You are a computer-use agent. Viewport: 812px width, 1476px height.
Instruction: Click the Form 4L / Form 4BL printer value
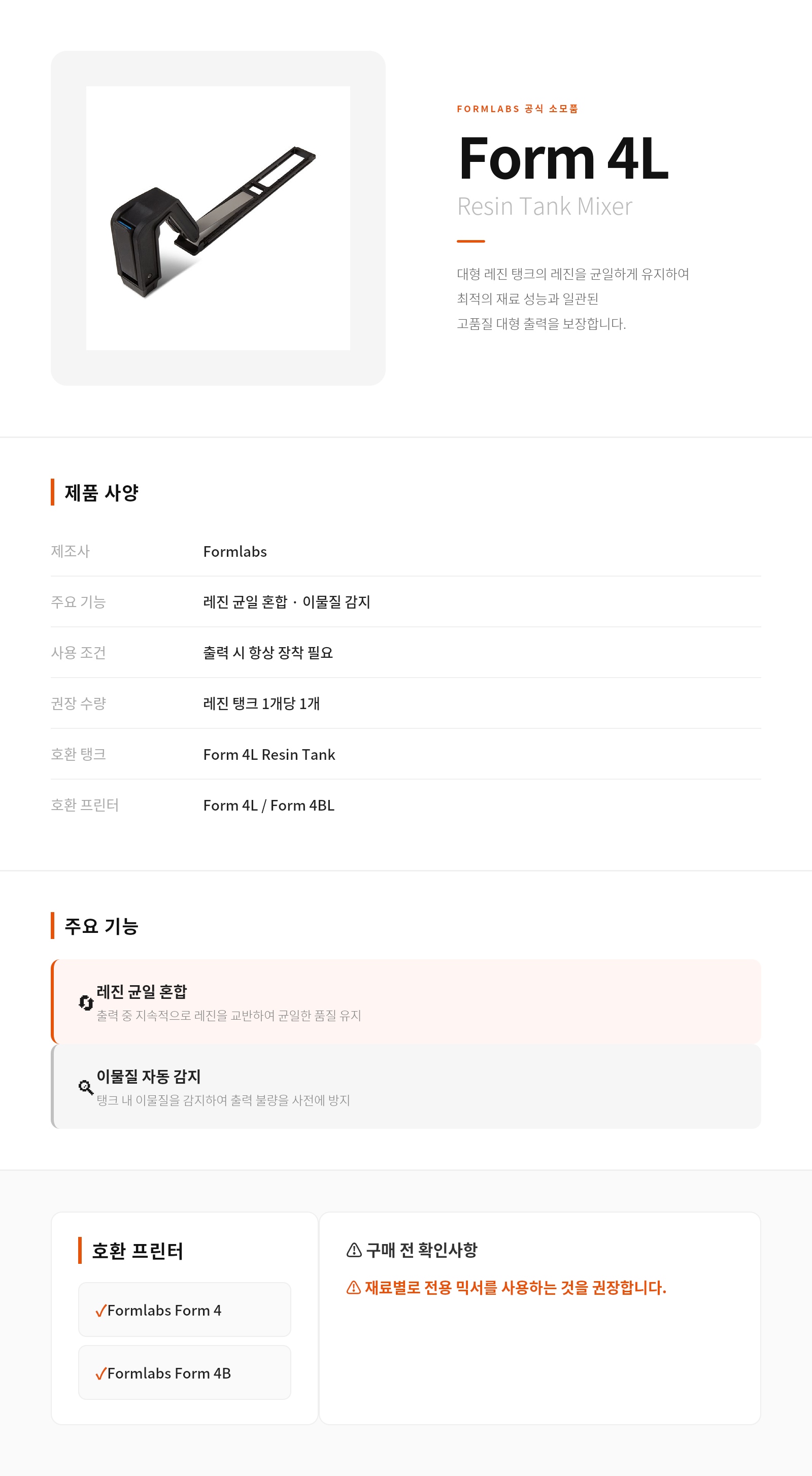point(269,806)
